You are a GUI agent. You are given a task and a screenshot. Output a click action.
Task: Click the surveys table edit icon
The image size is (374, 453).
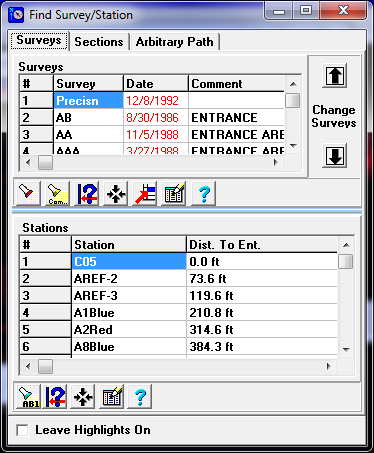click(x=174, y=194)
